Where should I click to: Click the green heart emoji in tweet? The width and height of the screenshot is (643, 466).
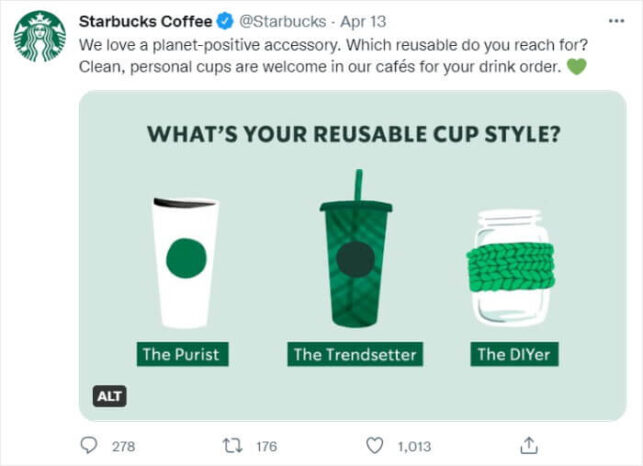click(x=576, y=67)
